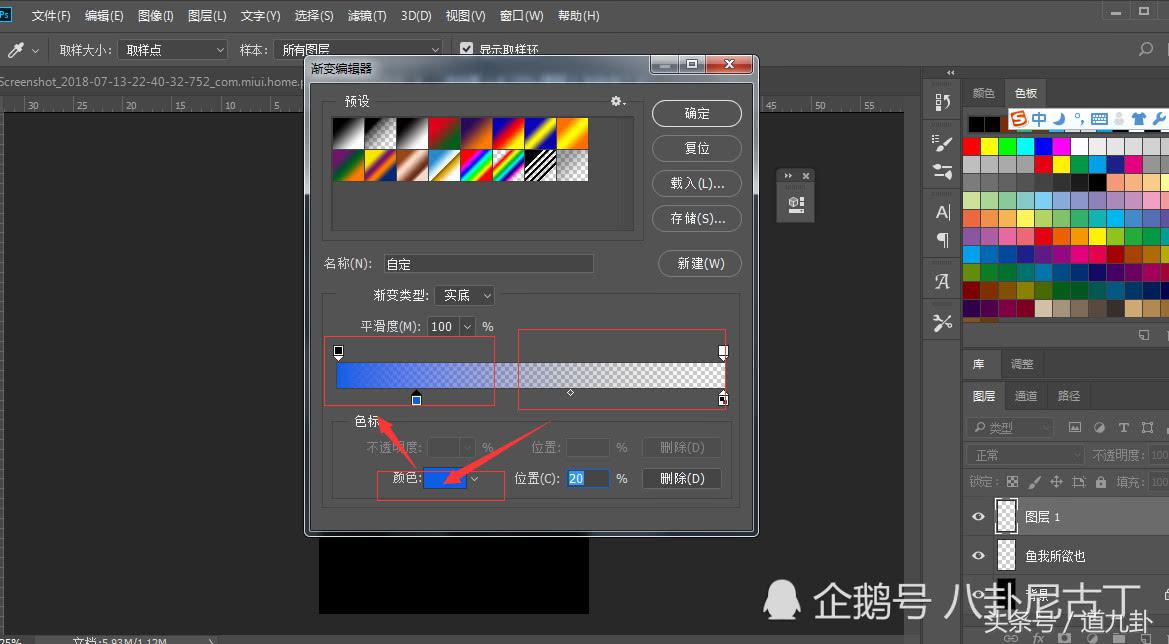The image size is (1169, 644).
Task: Select the black-and-white gradient preset thumbnail
Action: (346, 131)
